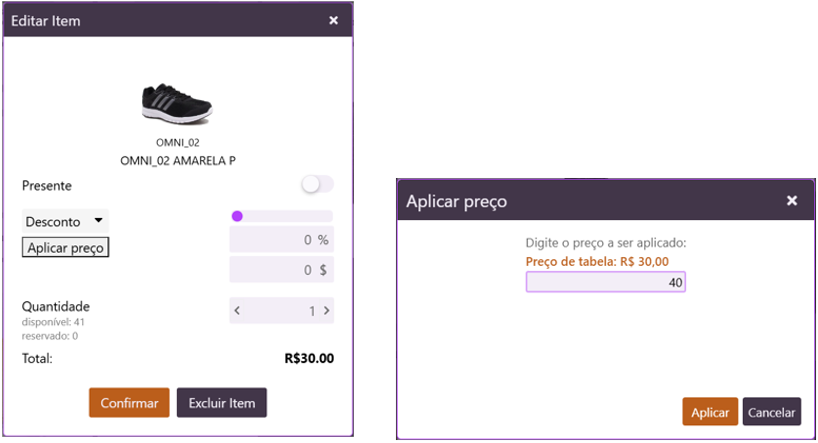The width and height of the screenshot is (818, 443).
Task: Click the dollar discount input field
Action: click(x=281, y=270)
